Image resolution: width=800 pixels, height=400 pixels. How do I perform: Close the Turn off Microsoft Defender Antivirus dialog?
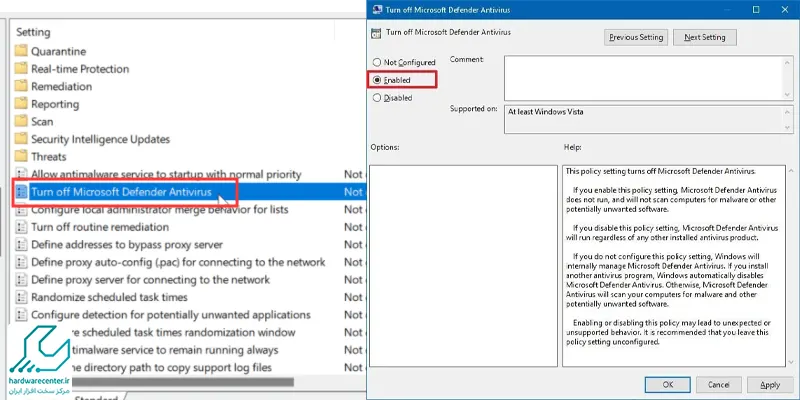785,9
